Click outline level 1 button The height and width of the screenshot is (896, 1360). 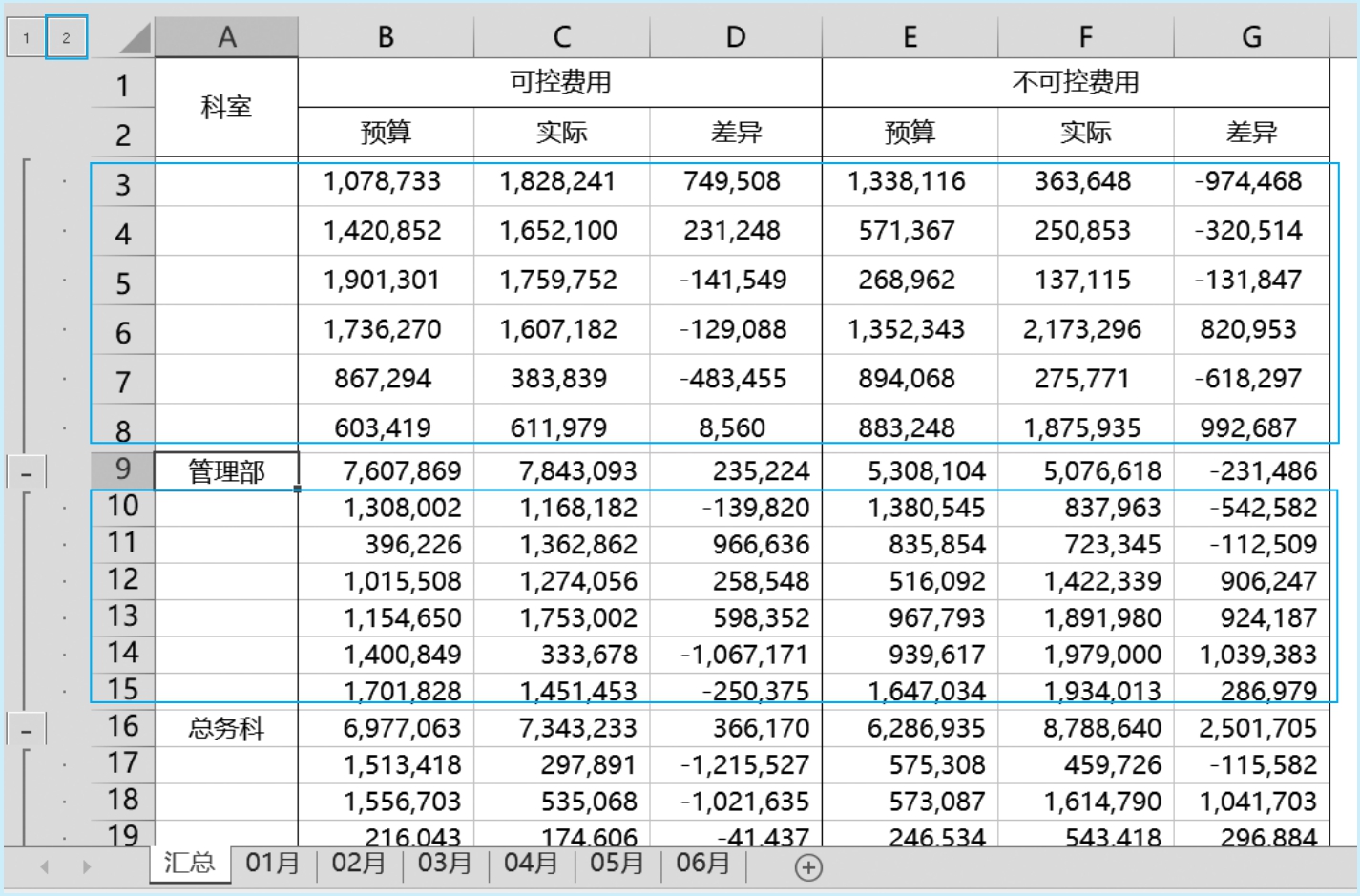click(26, 38)
